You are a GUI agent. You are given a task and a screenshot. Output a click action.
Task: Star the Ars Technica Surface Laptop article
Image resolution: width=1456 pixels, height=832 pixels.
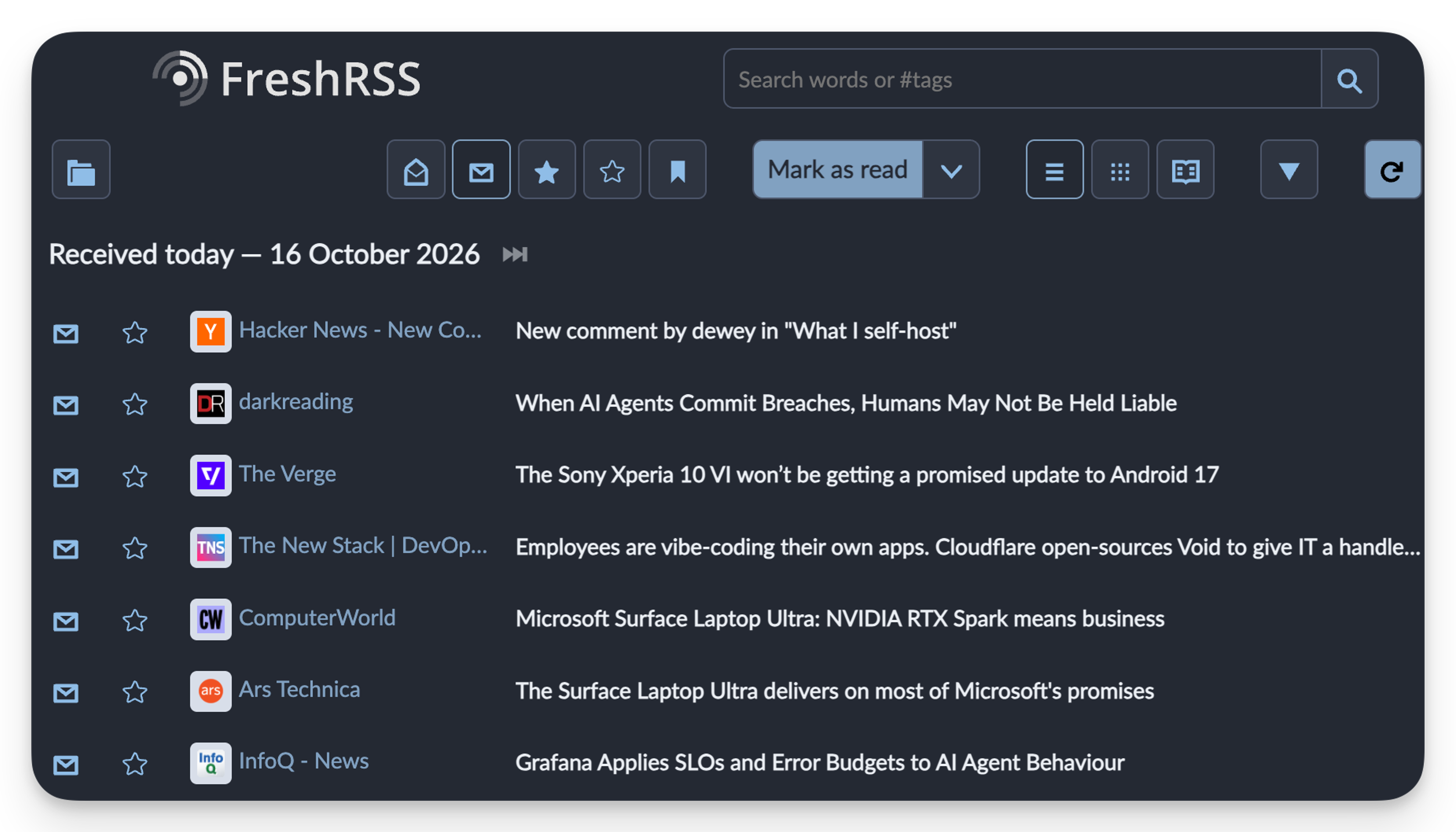click(x=135, y=692)
